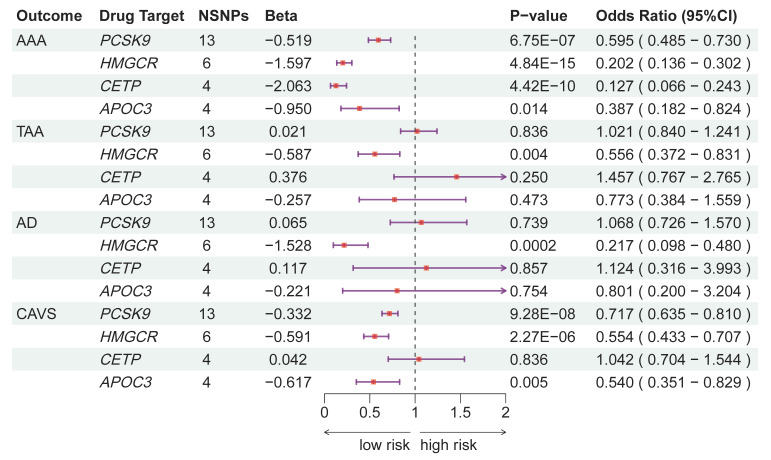Click the Drug Target column header
The height and width of the screenshot is (460, 771).
pos(140,18)
